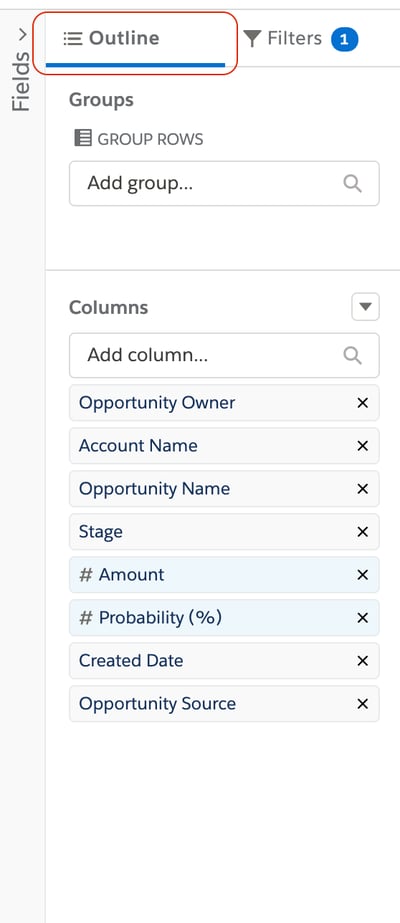Click the Add group search field
Image resolution: width=400 pixels, height=923 pixels.
pos(224,184)
